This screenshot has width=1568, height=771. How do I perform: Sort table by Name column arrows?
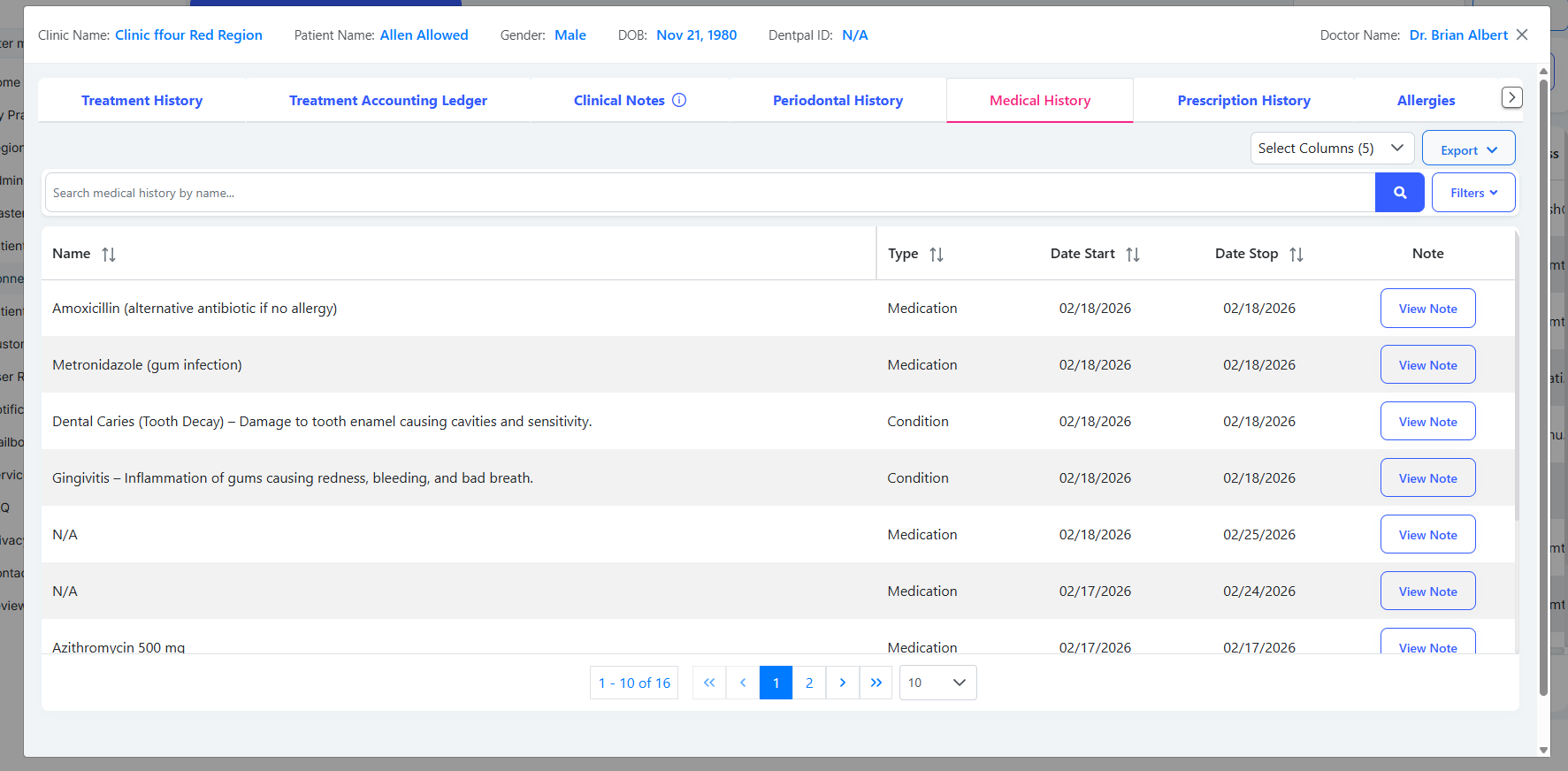[109, 255]
